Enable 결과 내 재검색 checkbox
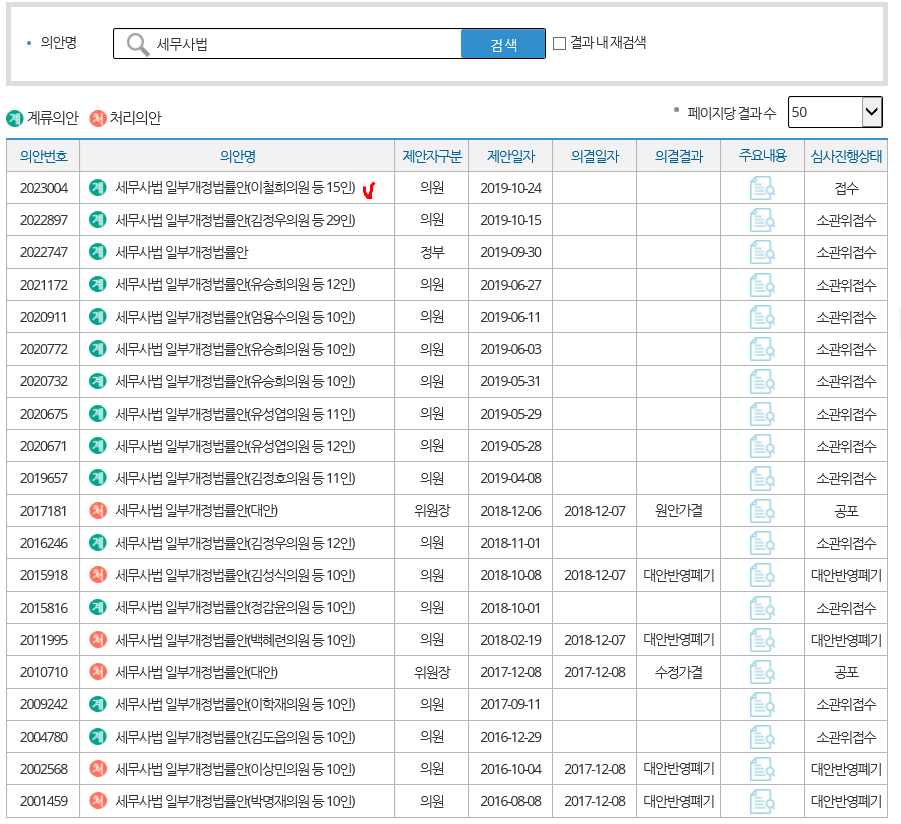 point(559,44)
